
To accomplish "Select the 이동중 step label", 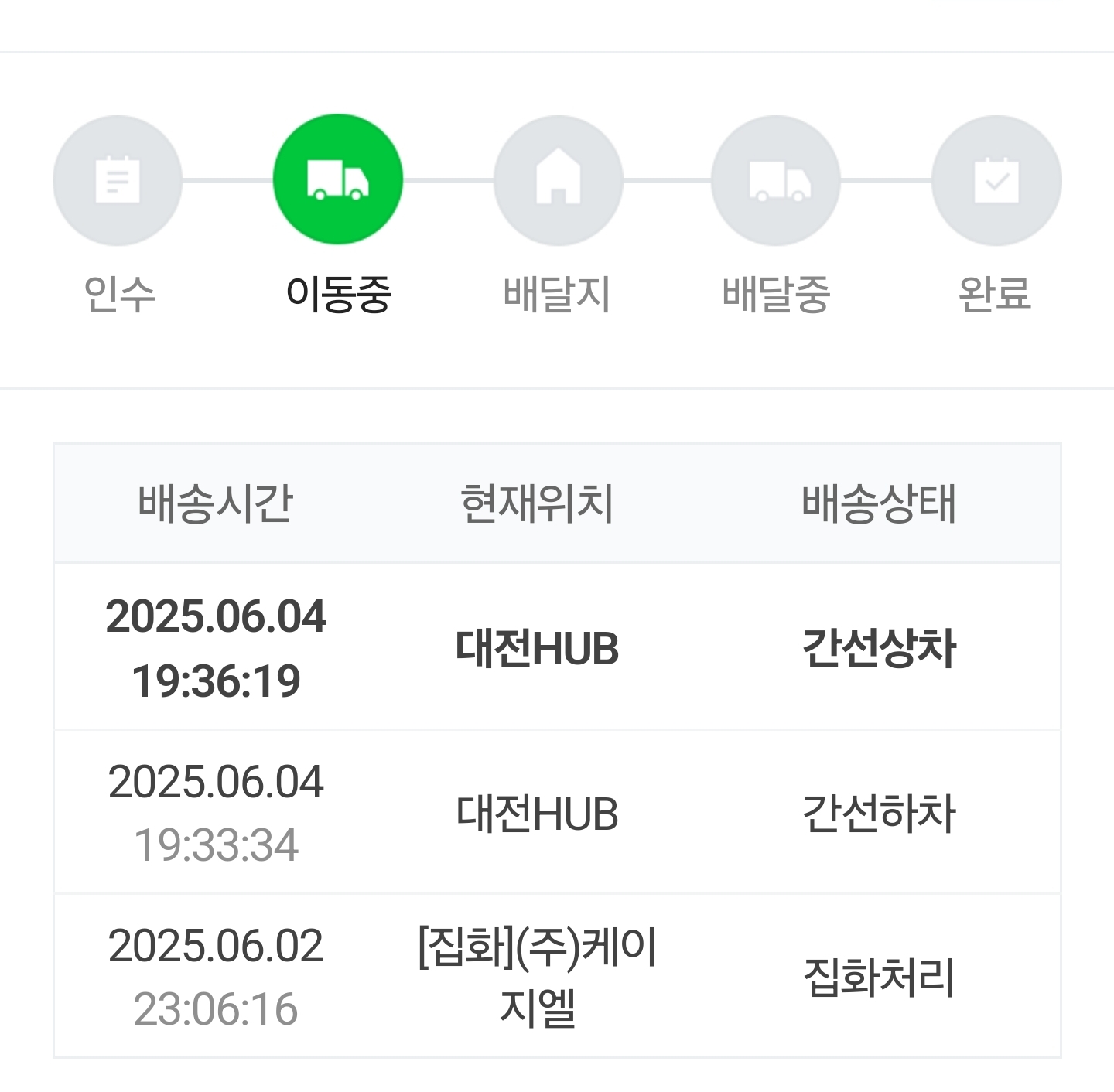I will (x=339, y=294).
